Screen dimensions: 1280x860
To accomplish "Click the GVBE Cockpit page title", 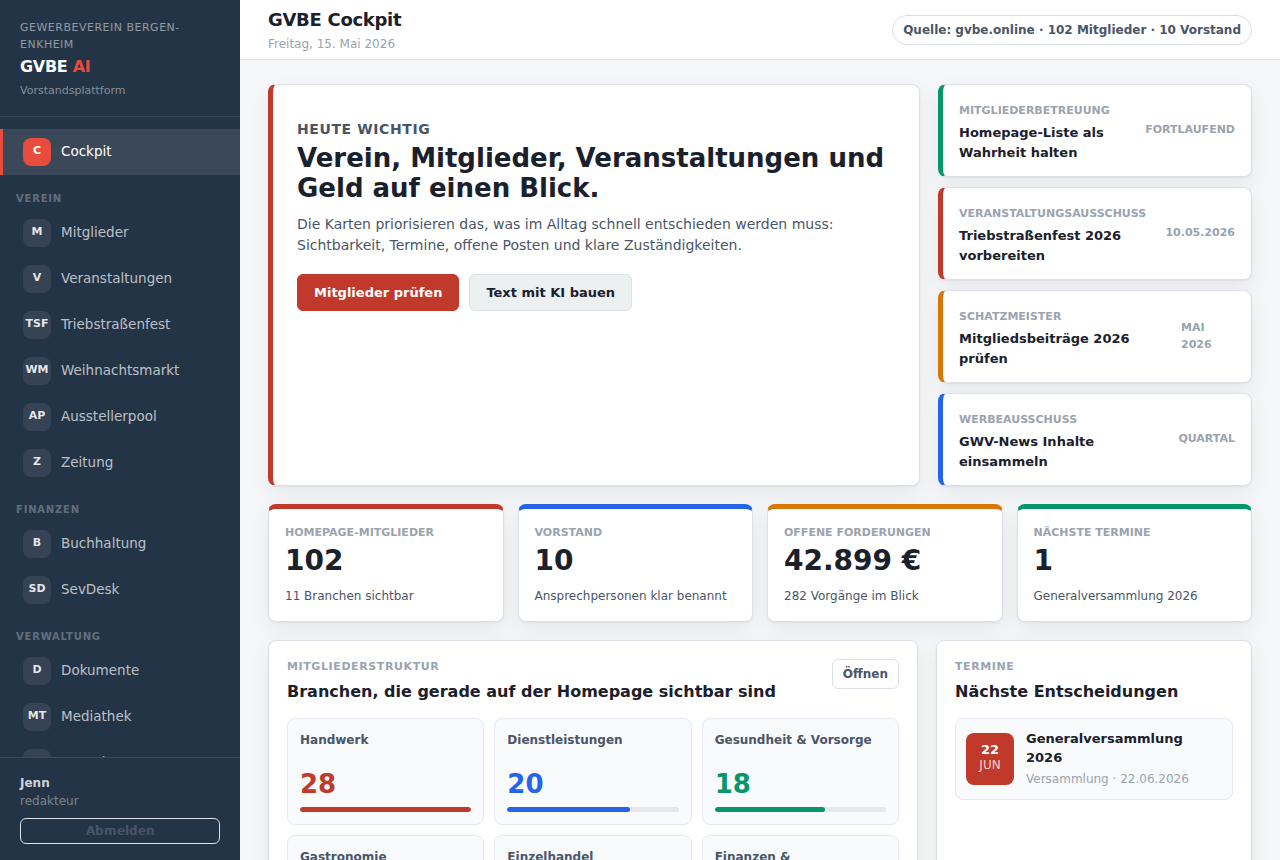I will coord(335,19).
